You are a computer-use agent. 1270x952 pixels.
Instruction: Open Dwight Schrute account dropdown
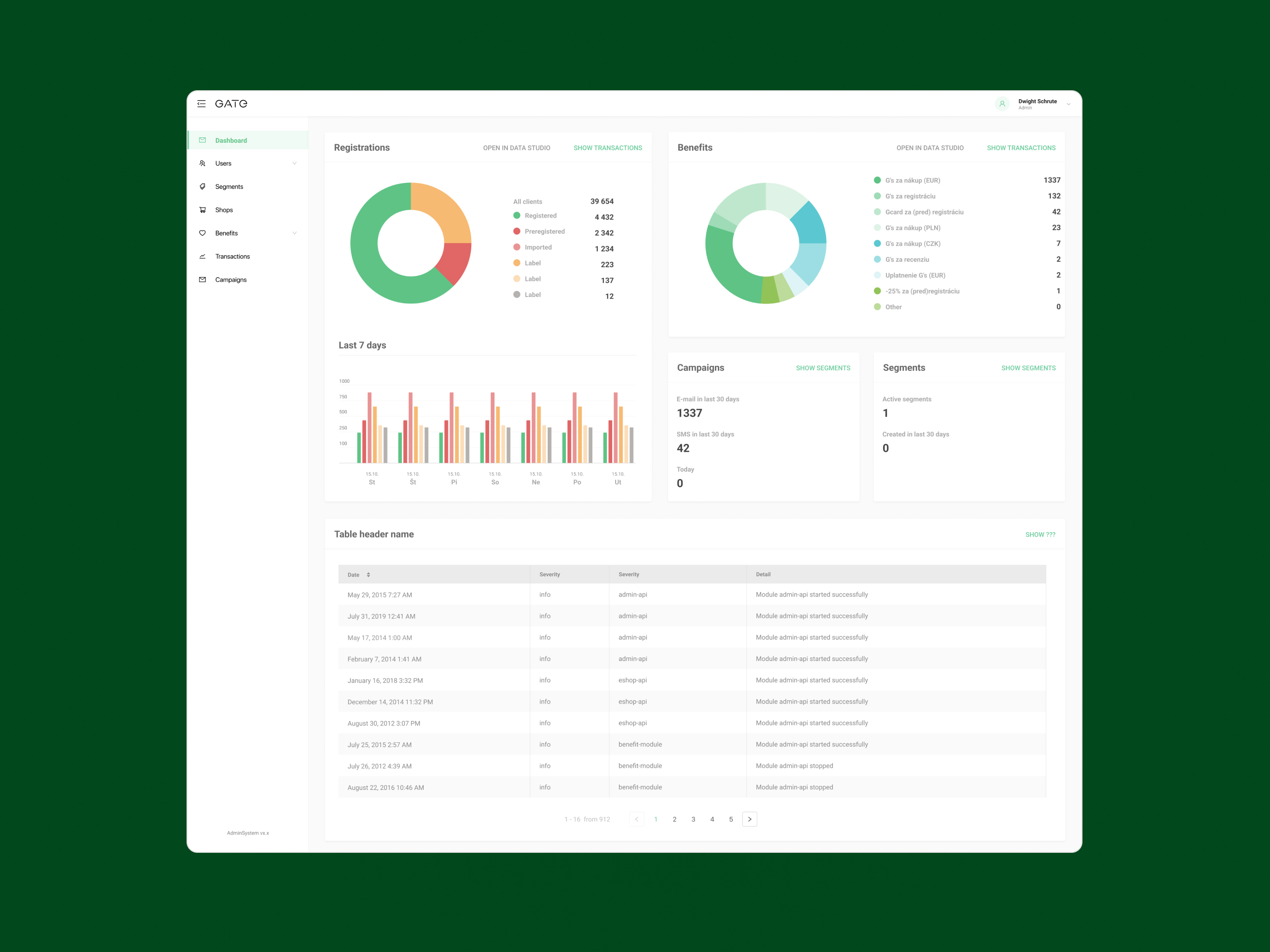(1068, 105)
